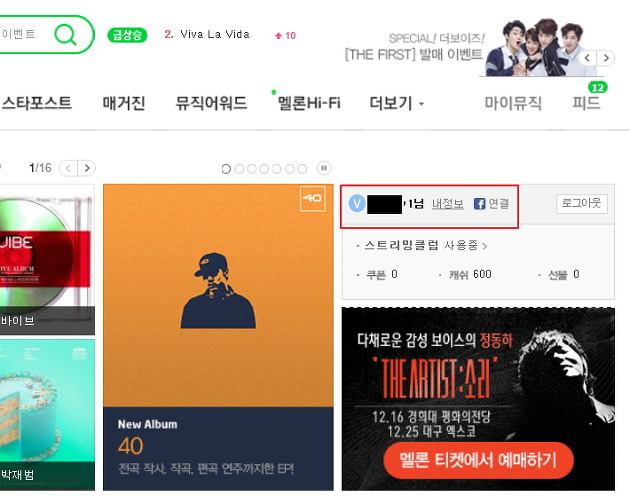Expand the 더보기 dropdown menu

click(397, 103)
